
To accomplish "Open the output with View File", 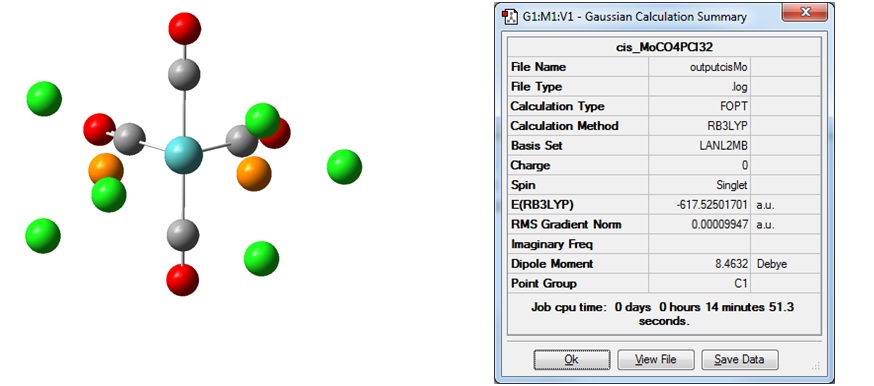I will [656, 360].
